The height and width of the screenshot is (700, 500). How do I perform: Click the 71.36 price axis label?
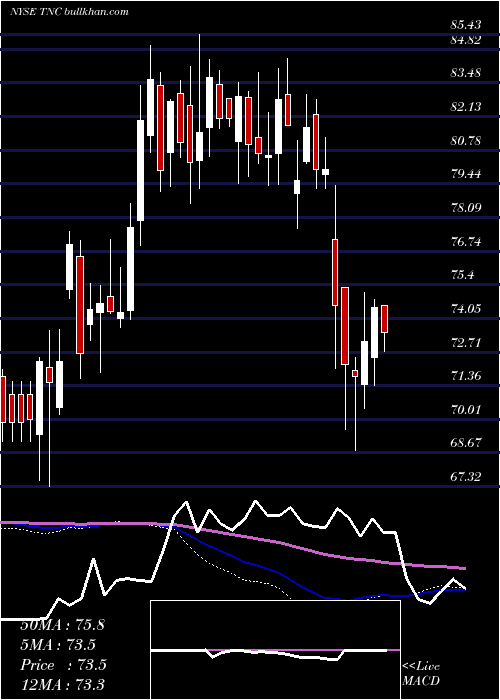466,375
